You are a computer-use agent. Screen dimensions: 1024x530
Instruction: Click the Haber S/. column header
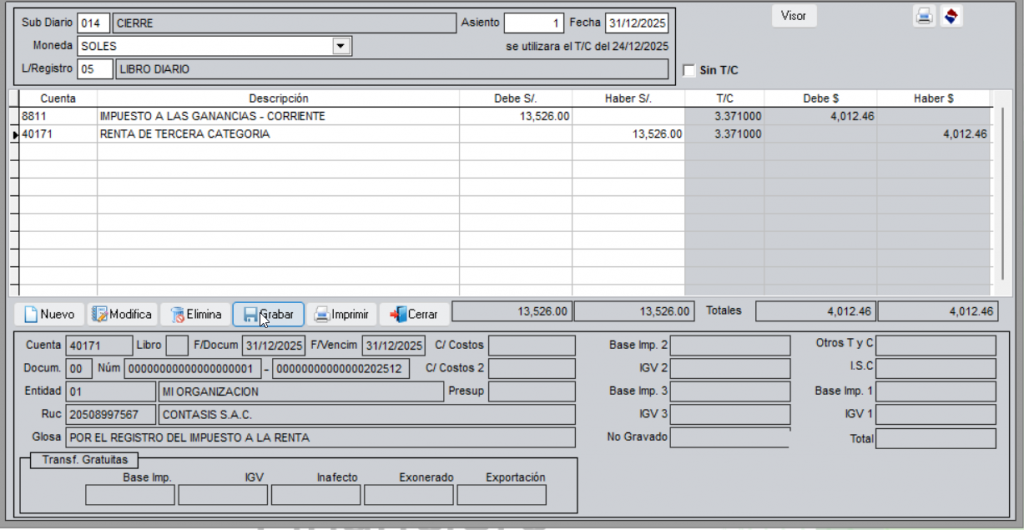click(x=629, y=99)
